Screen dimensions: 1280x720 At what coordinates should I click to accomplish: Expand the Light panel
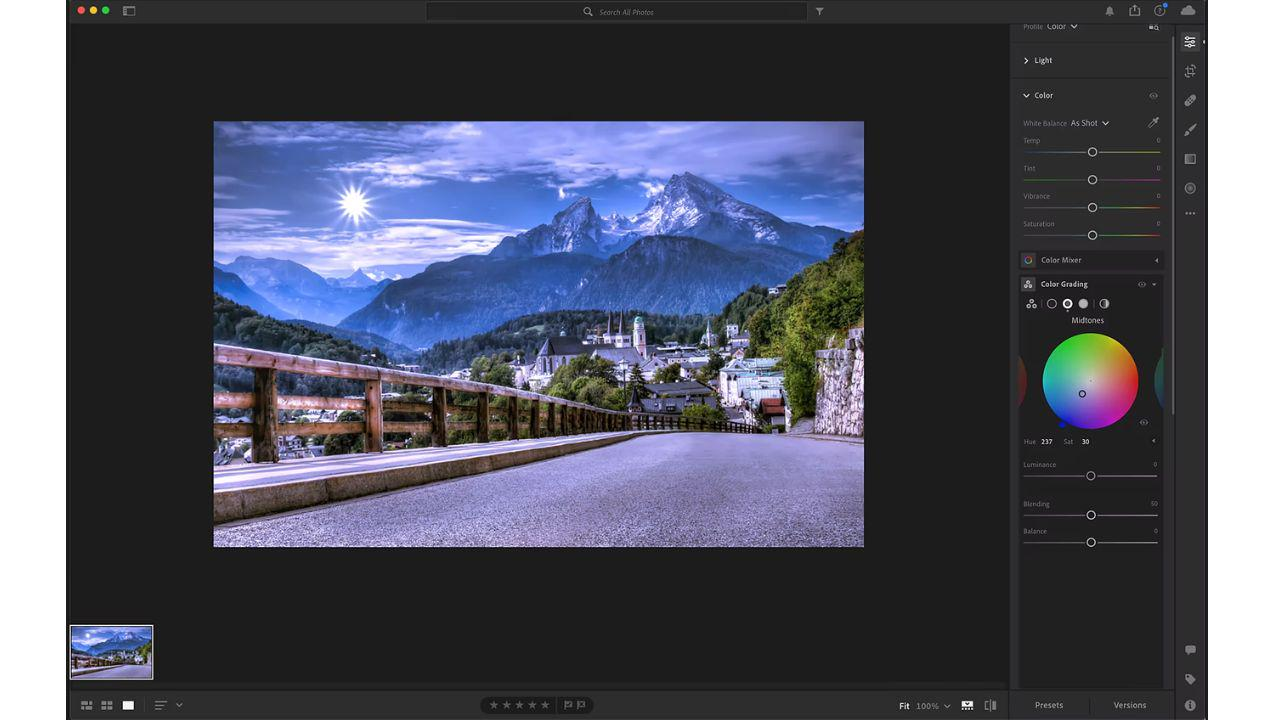1040,60
